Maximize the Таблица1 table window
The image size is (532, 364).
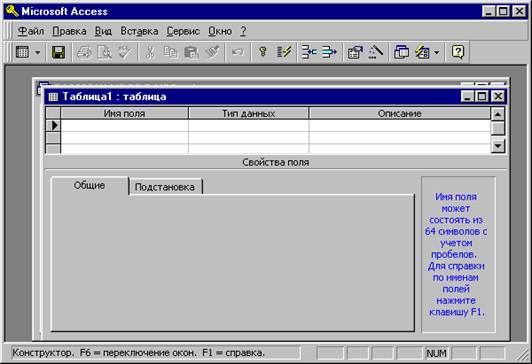pos(482,97)
